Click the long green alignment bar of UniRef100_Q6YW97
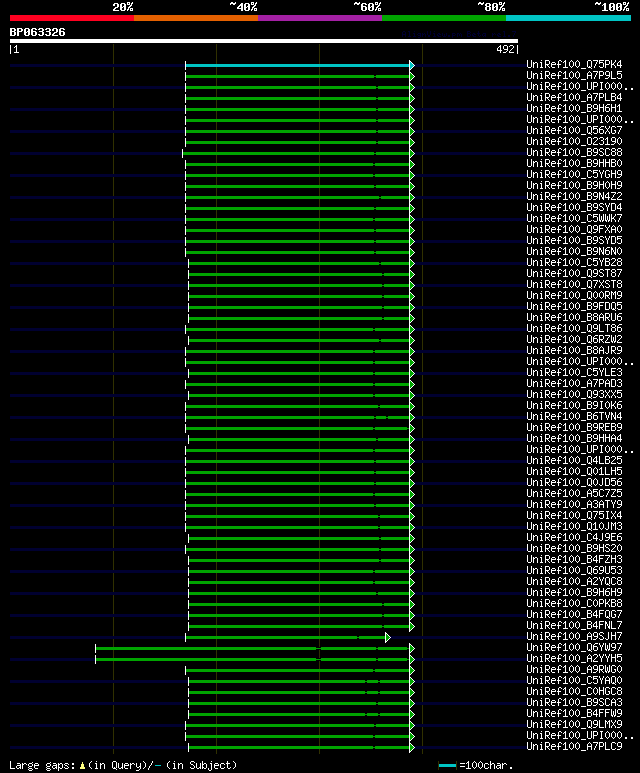The width and height of the screenshot is (640, 773). tap(252, 648)
